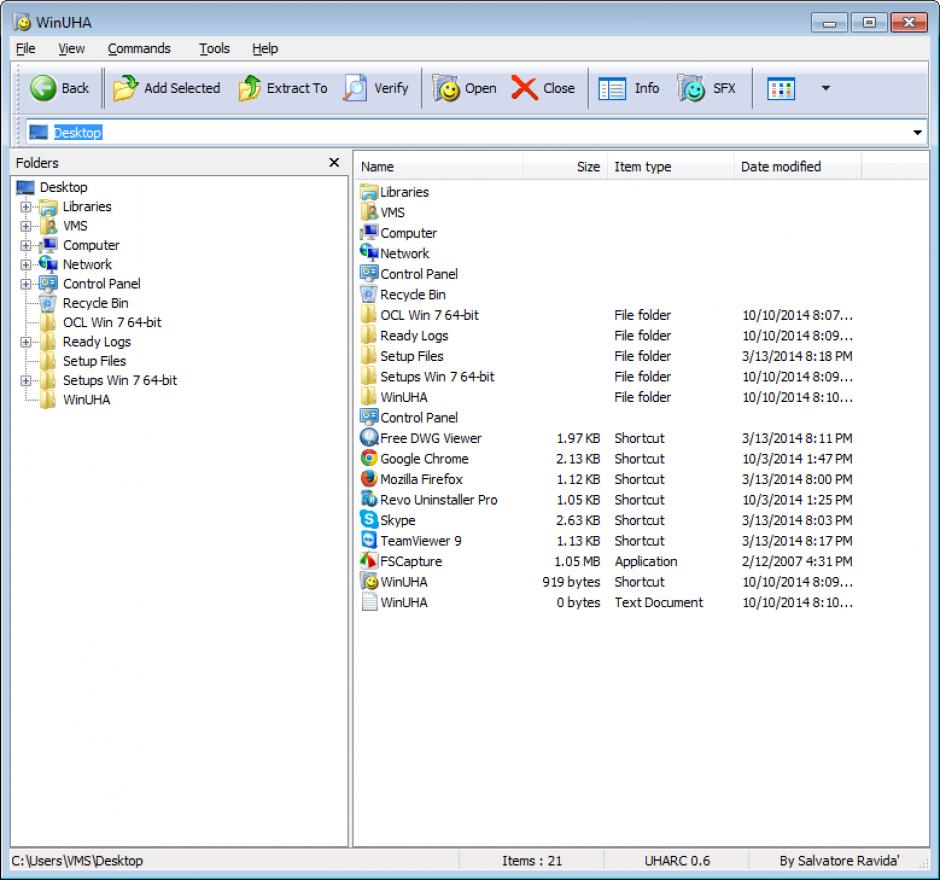
Task: Click the view mode grid icon
Action: click(x=781, y=88)
